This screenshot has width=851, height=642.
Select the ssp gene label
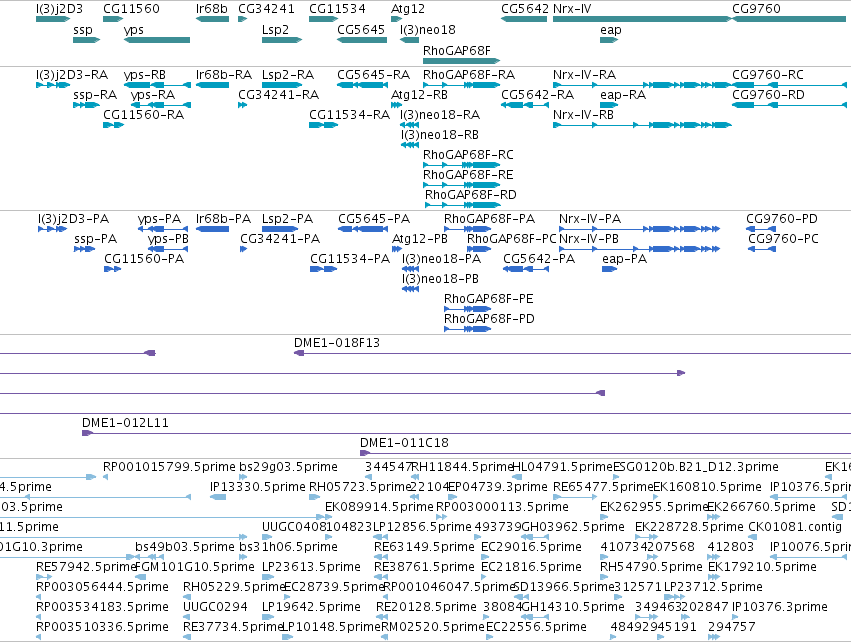click(x=83, y=30)
